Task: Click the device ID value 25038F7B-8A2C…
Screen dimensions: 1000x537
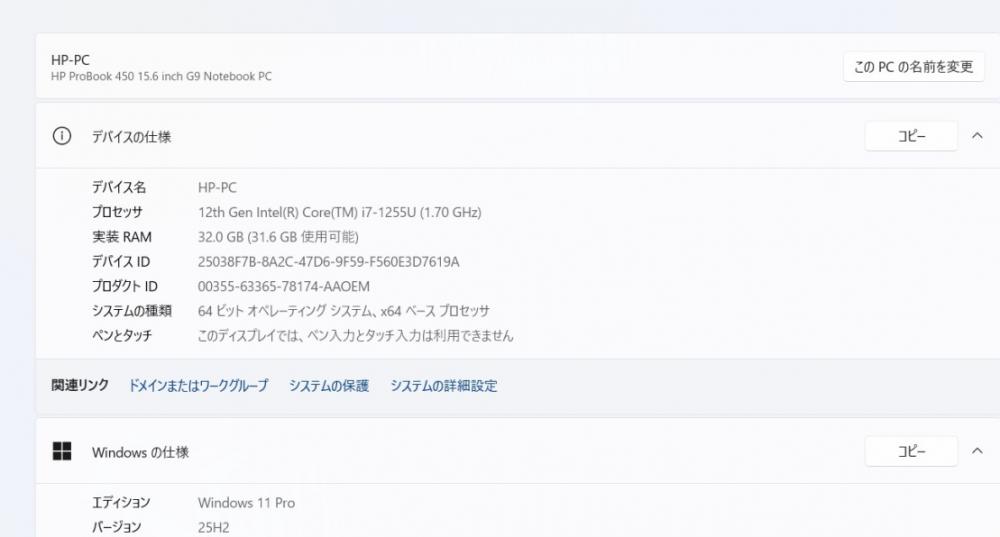Action: click(328, 261)
